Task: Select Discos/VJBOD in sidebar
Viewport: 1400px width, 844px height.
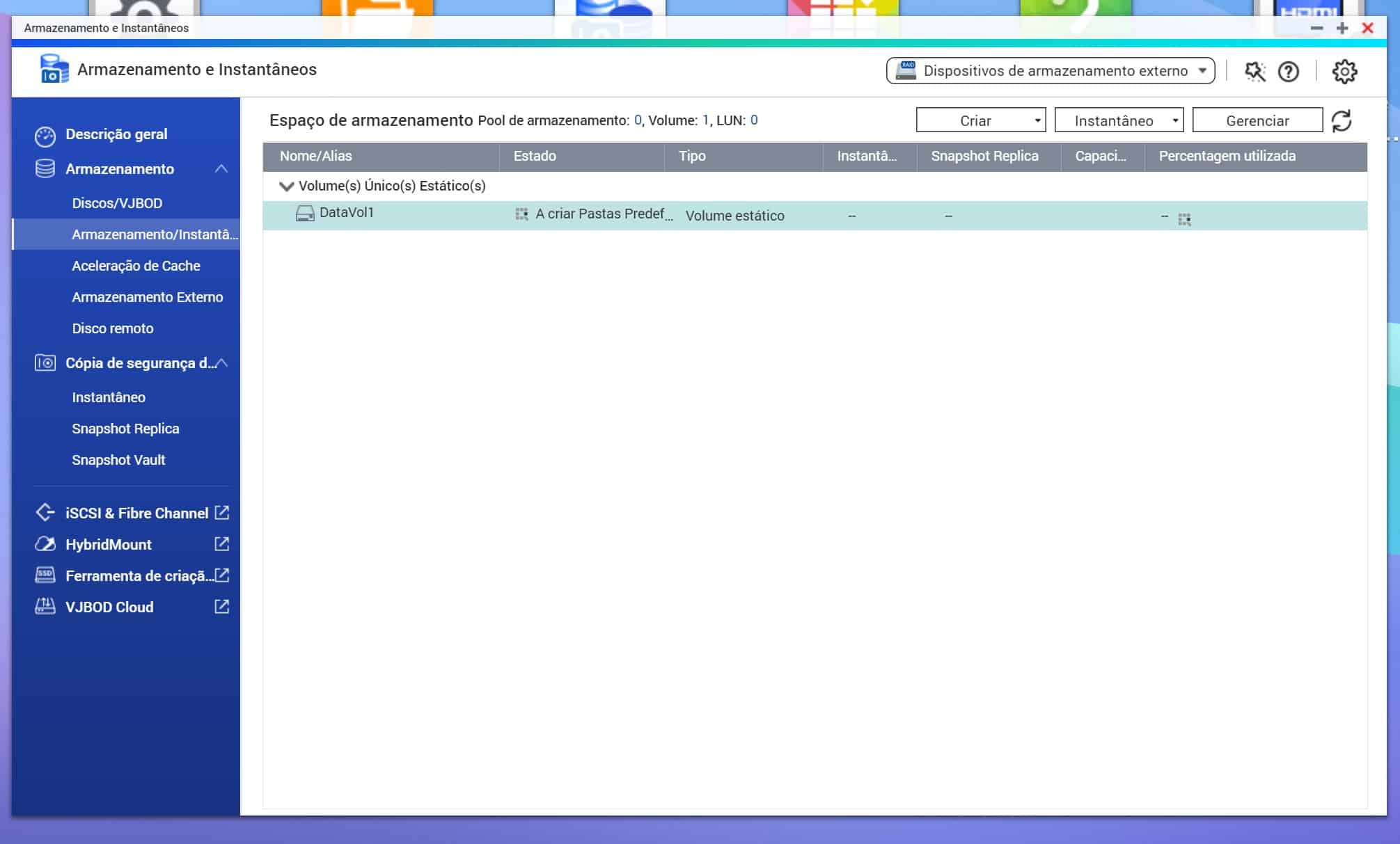Action: click(x=117, y=203)
